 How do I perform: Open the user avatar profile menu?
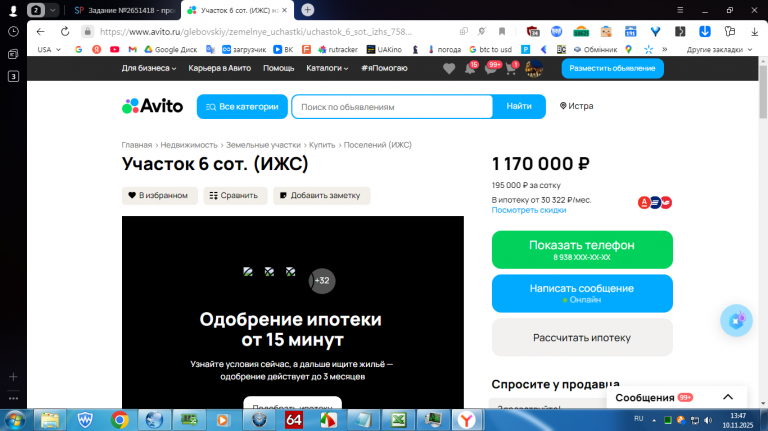click(x=534, y=69)
